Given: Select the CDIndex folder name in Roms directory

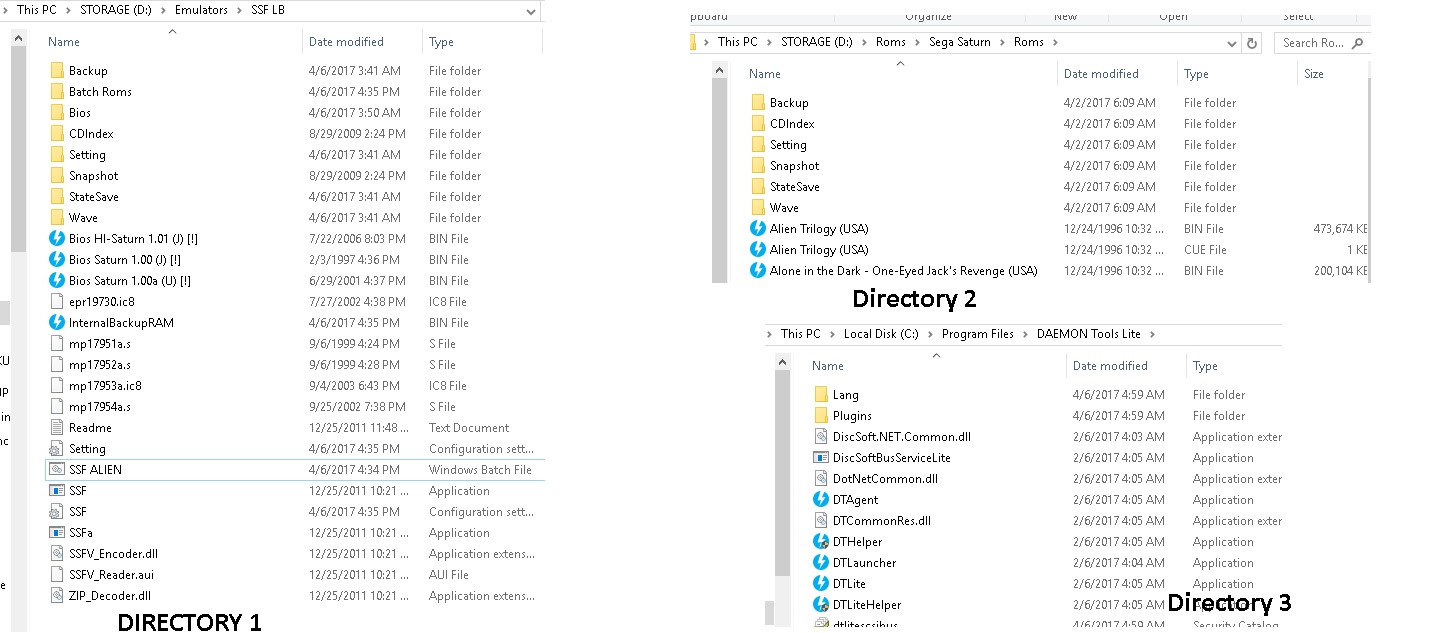Looking at the screenshot, I should coord(792,124).
